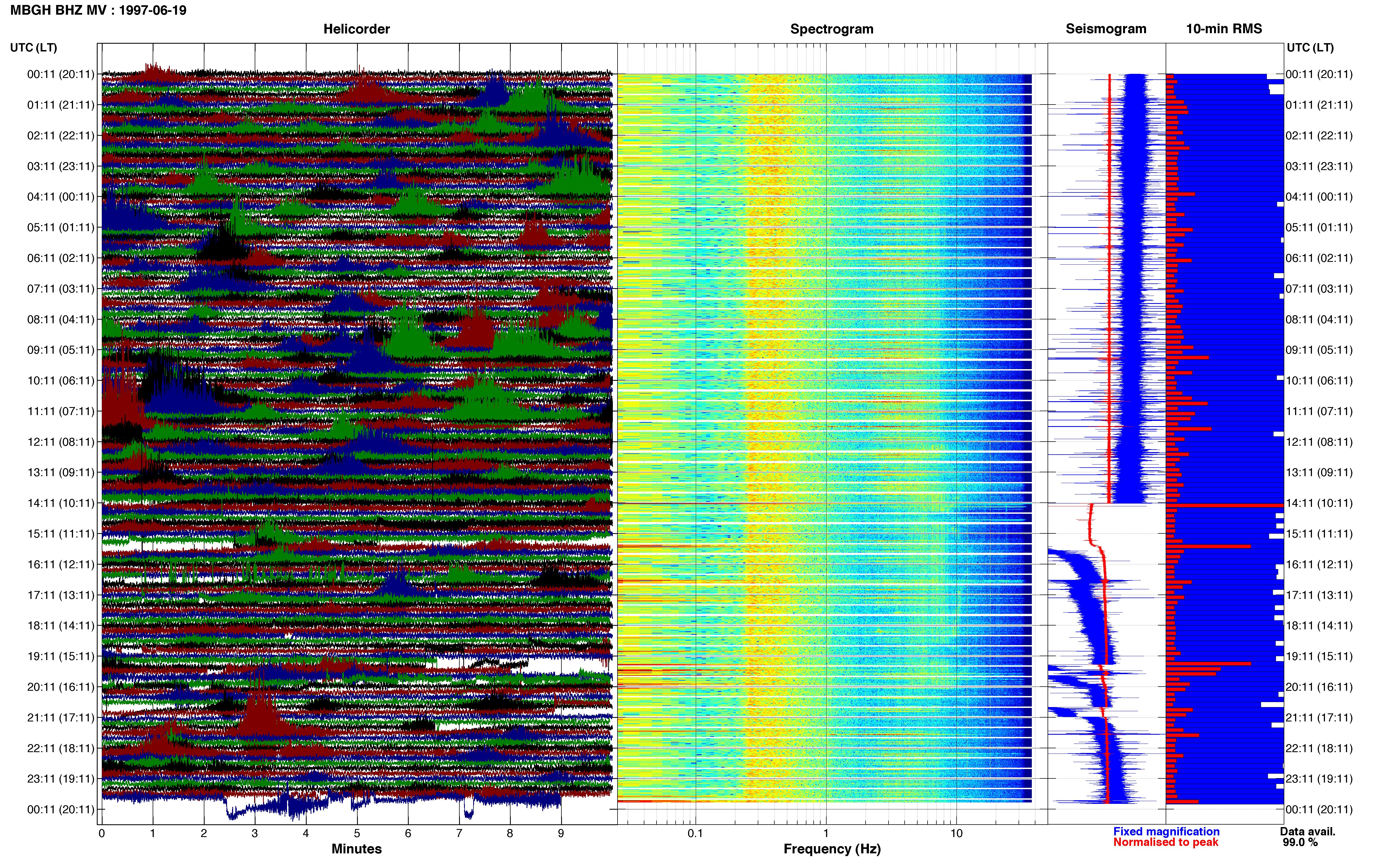Click "22:11 (18:11)" beside the 10-min RMS panel
Screen dimensions: 1388x868
[1319, 749]
